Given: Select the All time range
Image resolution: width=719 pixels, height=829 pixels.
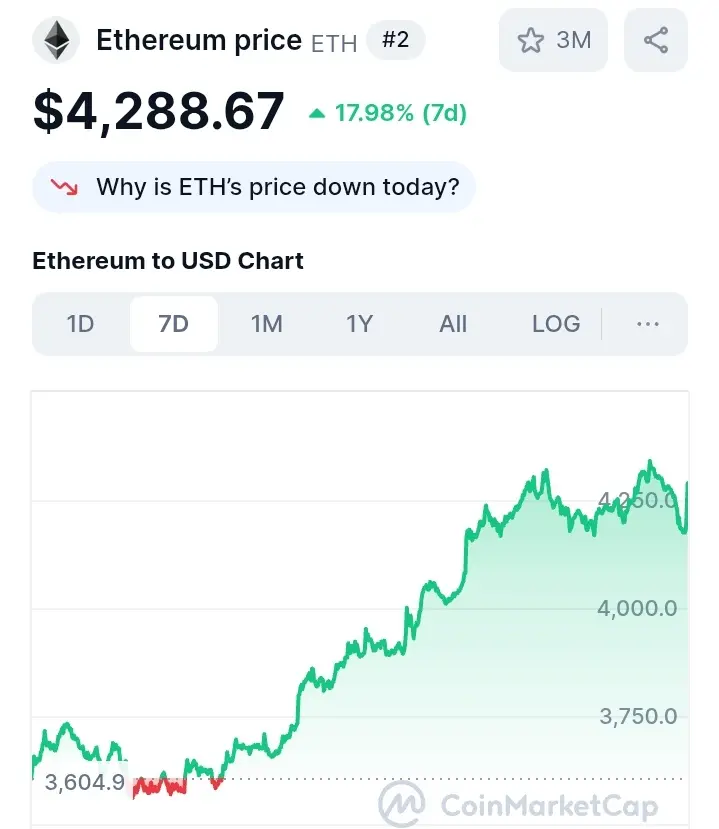Looking at the screenshot, I should coord(453,324).
